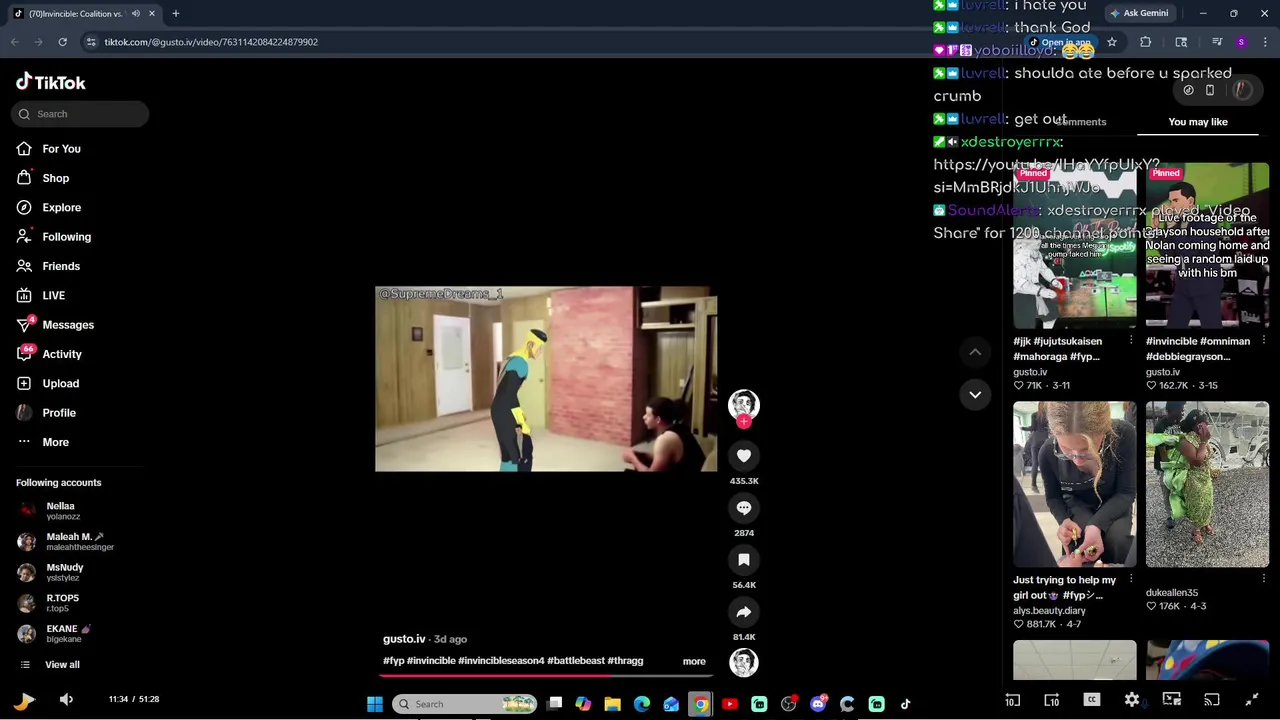This screenshot has width=1280, height=720.
Task: Open the TikTok Shop page
Action: point(42,178)
